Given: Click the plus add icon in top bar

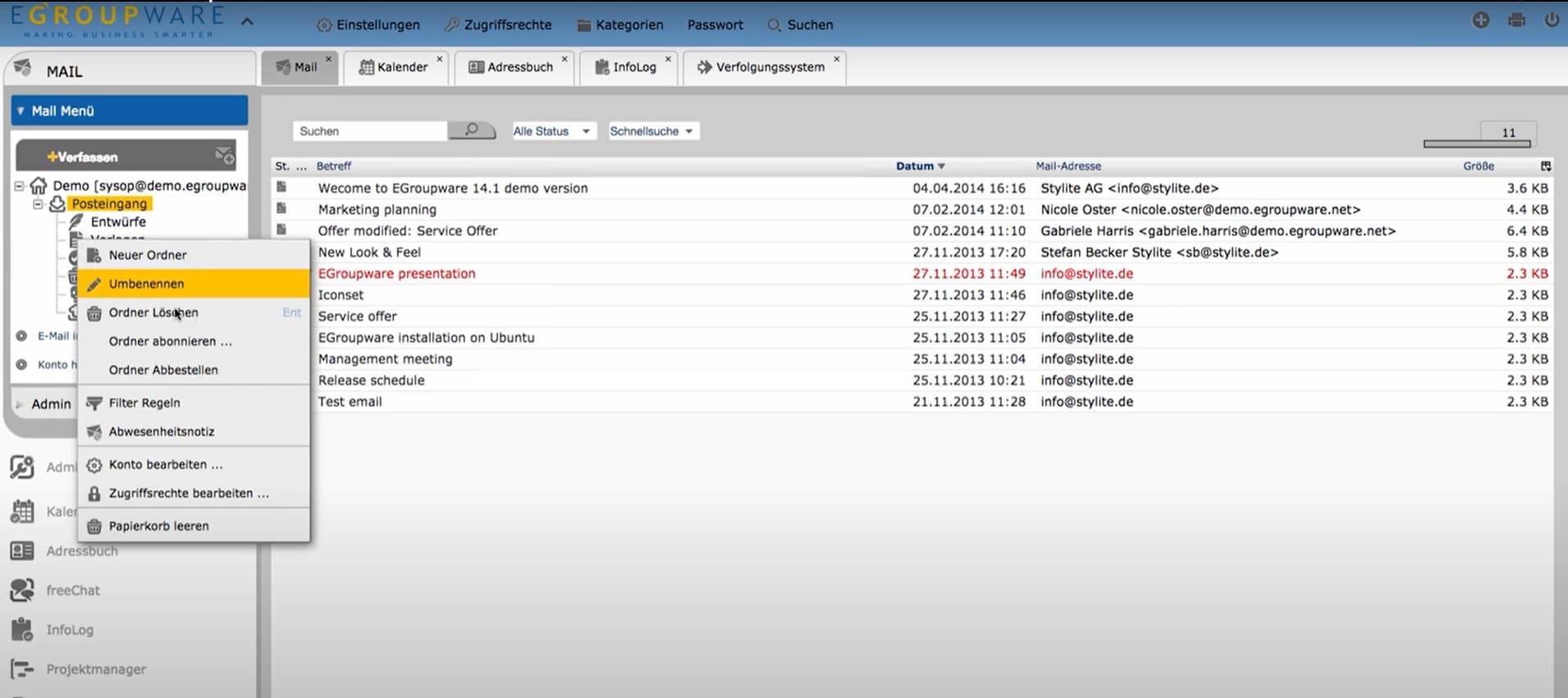Looking at the screenshot, I should [1480, 21].
